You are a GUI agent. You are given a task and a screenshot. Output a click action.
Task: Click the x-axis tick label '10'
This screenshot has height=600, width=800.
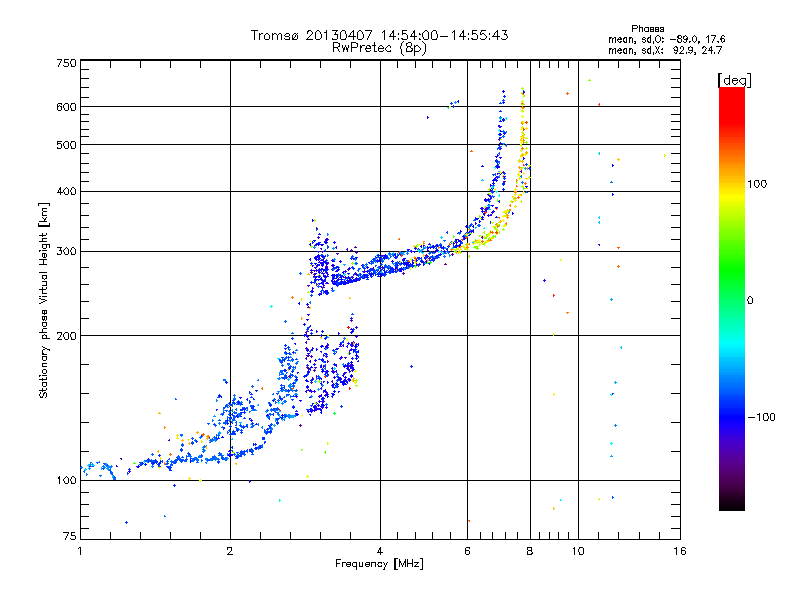578,551
